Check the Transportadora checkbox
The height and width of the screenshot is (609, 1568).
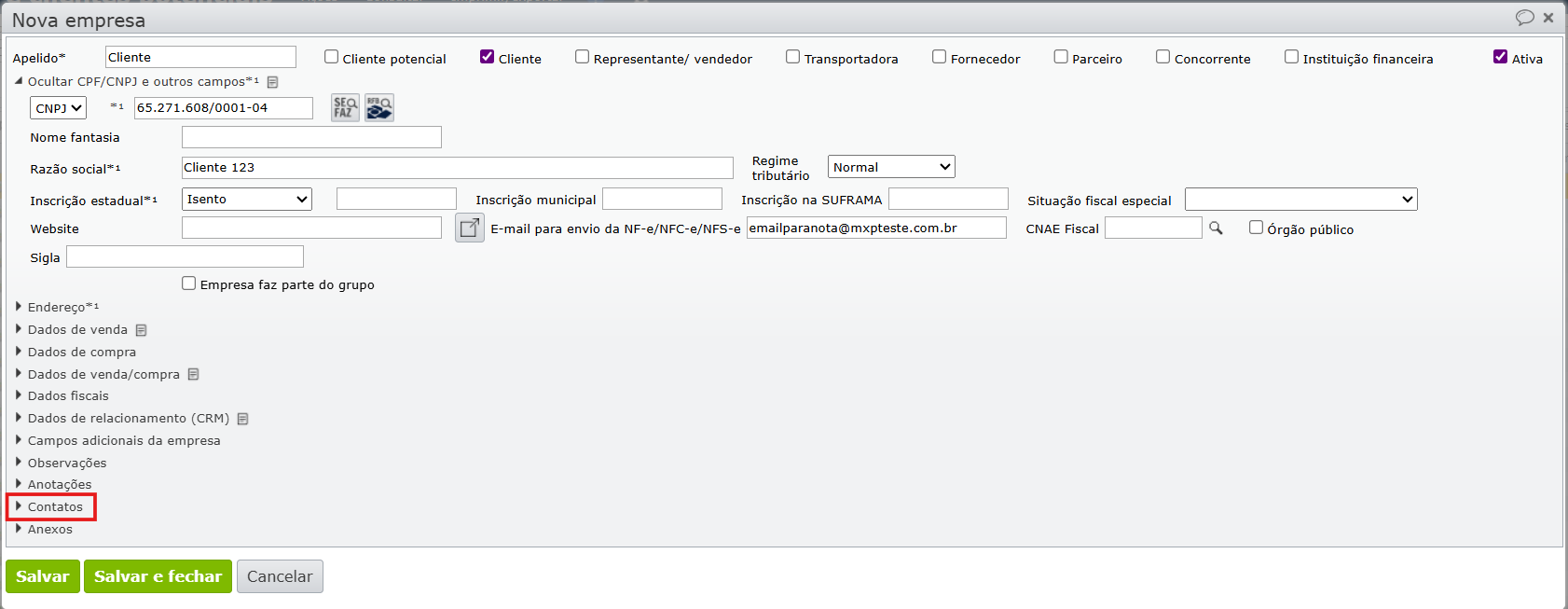click(793, 58)
